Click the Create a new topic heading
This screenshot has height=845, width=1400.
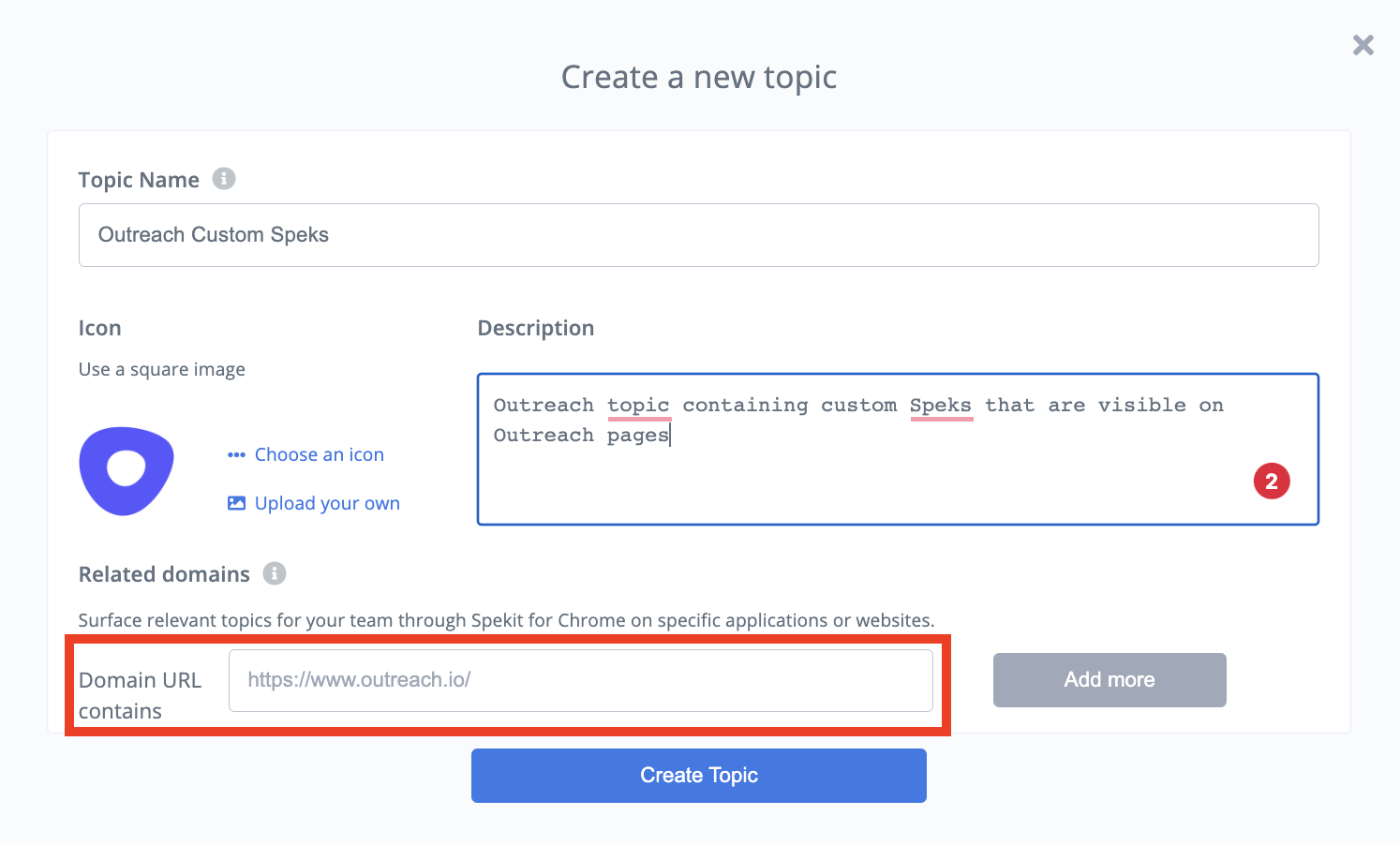pyautogui.click(x=699, y=77)
